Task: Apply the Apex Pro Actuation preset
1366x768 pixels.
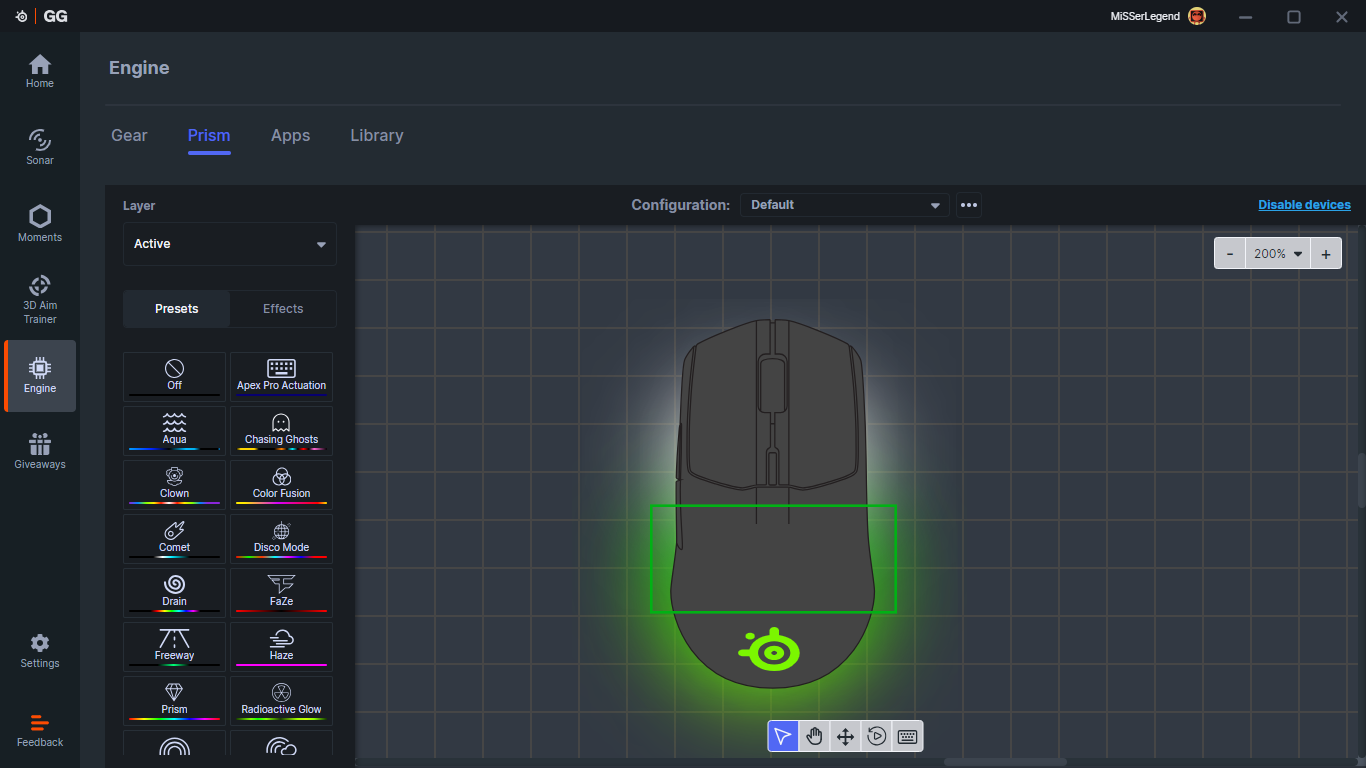Action: pyautogui.click(x=281, y=377)
